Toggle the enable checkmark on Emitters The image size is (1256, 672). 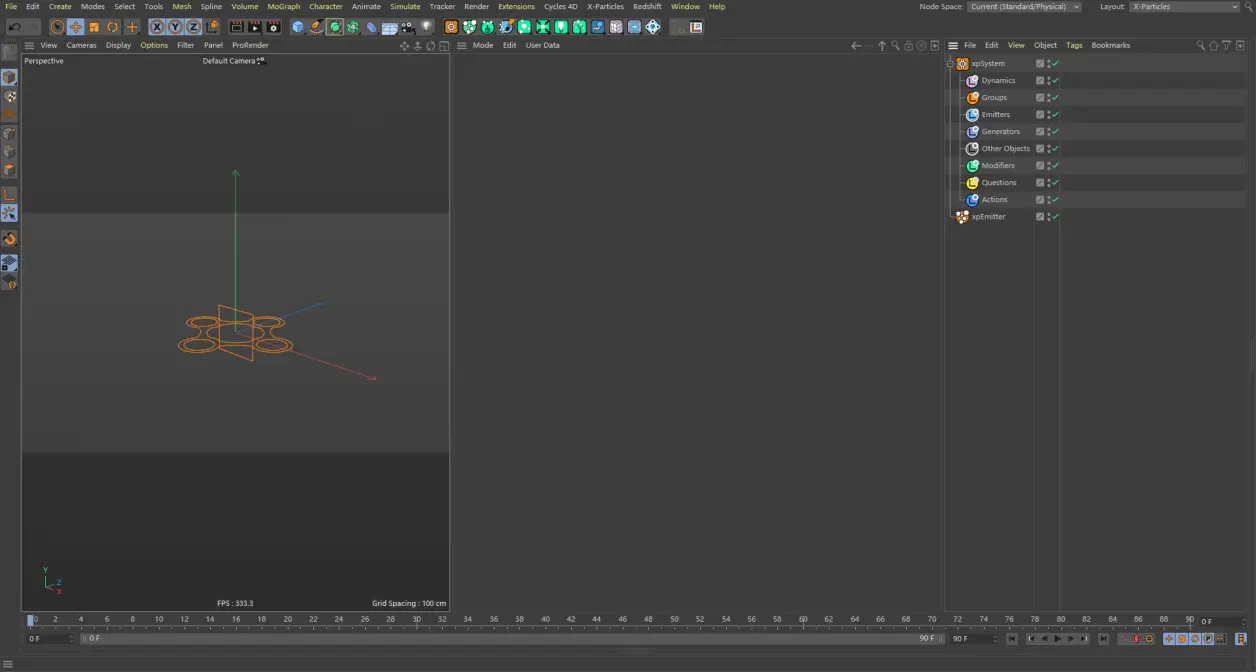tap(1054, 114)
